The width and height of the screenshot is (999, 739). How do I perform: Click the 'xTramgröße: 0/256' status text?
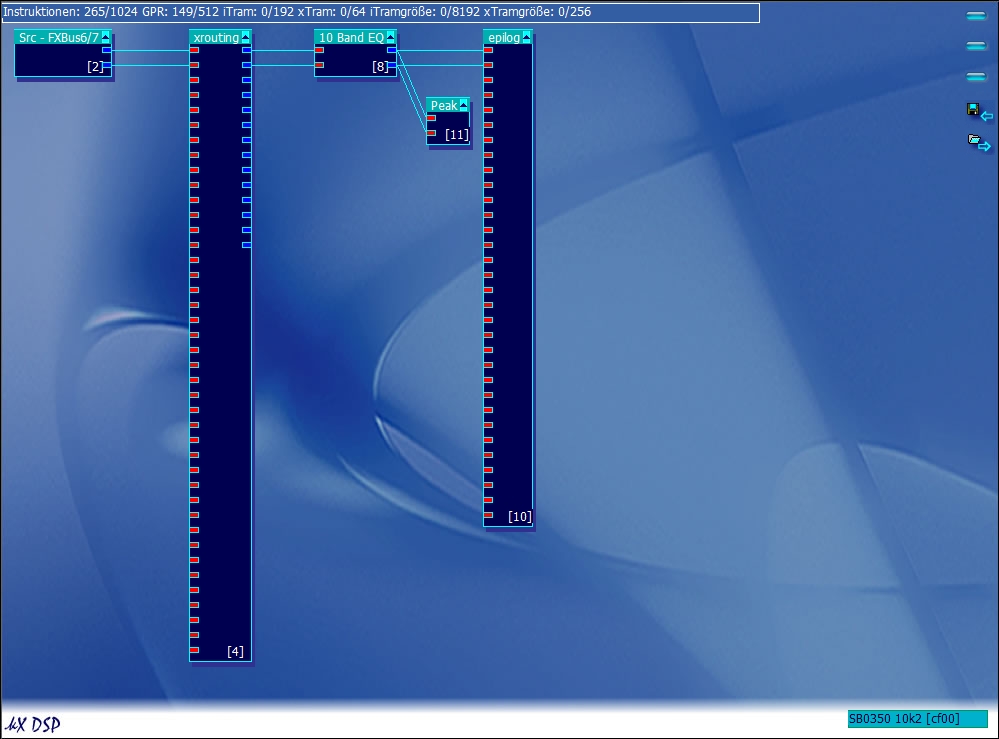538,11
